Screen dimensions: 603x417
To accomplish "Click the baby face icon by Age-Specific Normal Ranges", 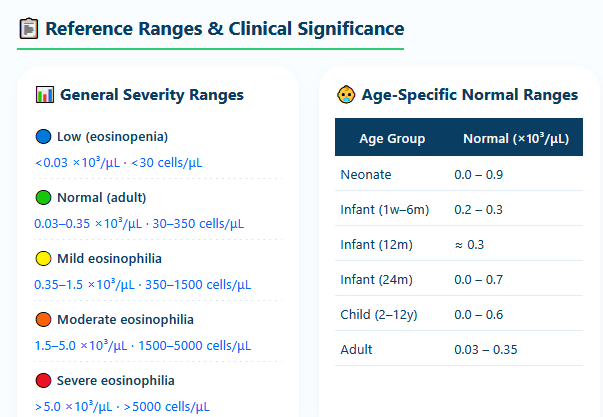I will [x=345, y=95].
